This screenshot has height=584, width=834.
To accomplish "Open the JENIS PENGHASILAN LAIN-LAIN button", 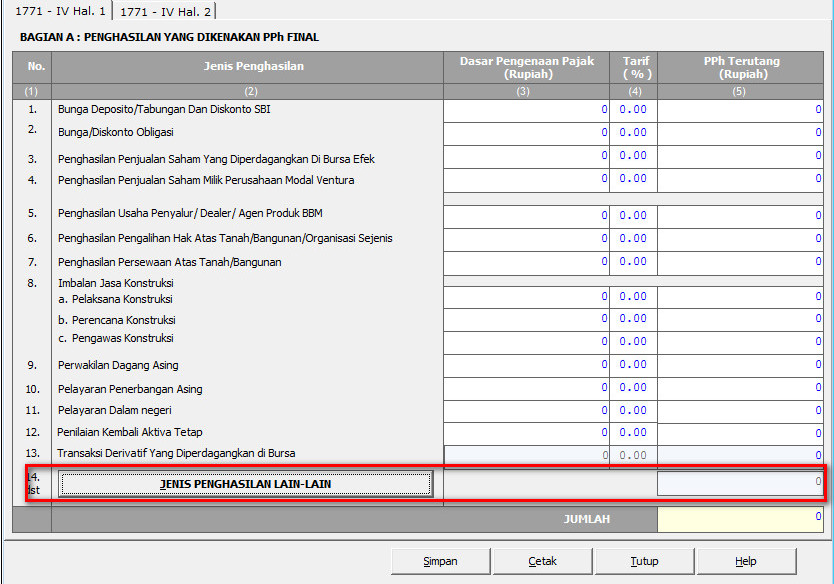I will pos(245,484).
